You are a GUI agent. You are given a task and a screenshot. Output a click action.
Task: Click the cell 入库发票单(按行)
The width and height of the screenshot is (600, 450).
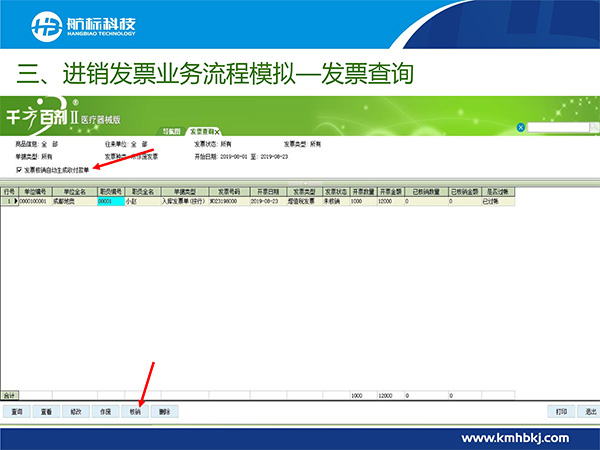[185, 201]
